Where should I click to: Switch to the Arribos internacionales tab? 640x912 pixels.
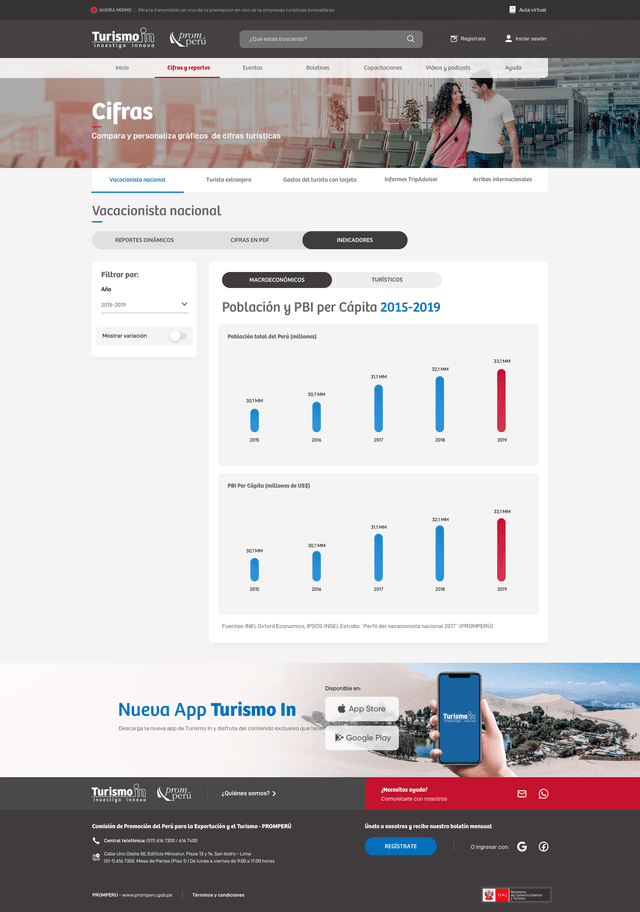coord(502,179)
